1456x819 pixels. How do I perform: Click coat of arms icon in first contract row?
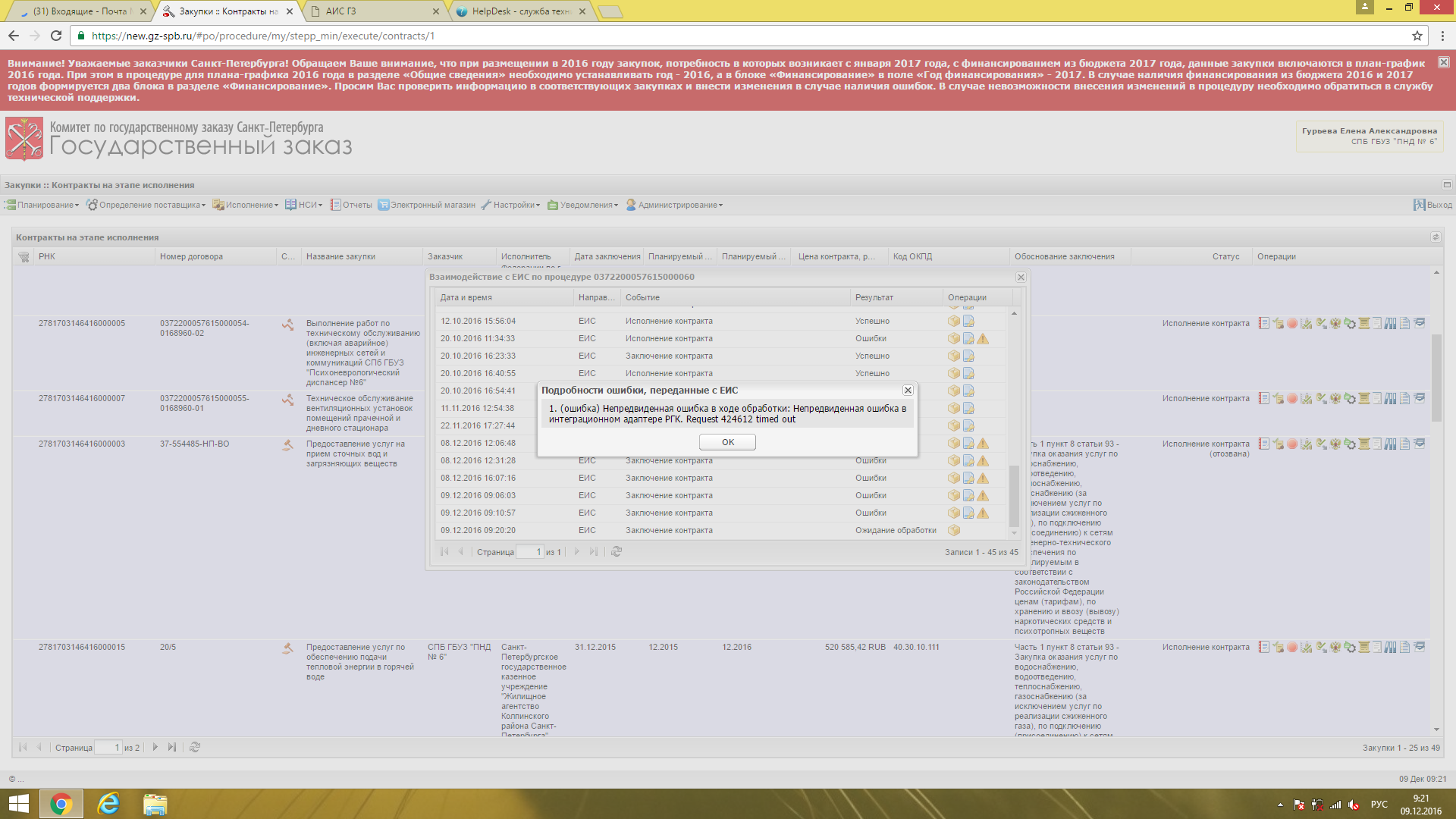1335,324
